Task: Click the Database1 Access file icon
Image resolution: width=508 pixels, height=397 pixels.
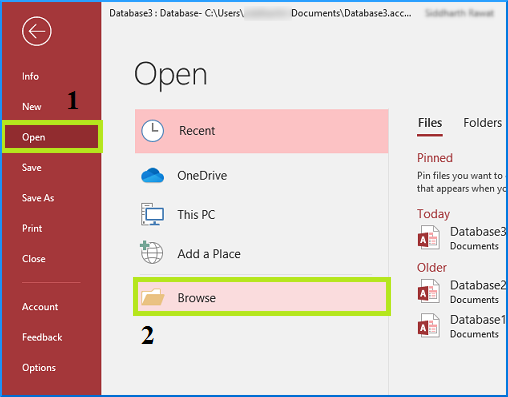Action: coord(429,326)
